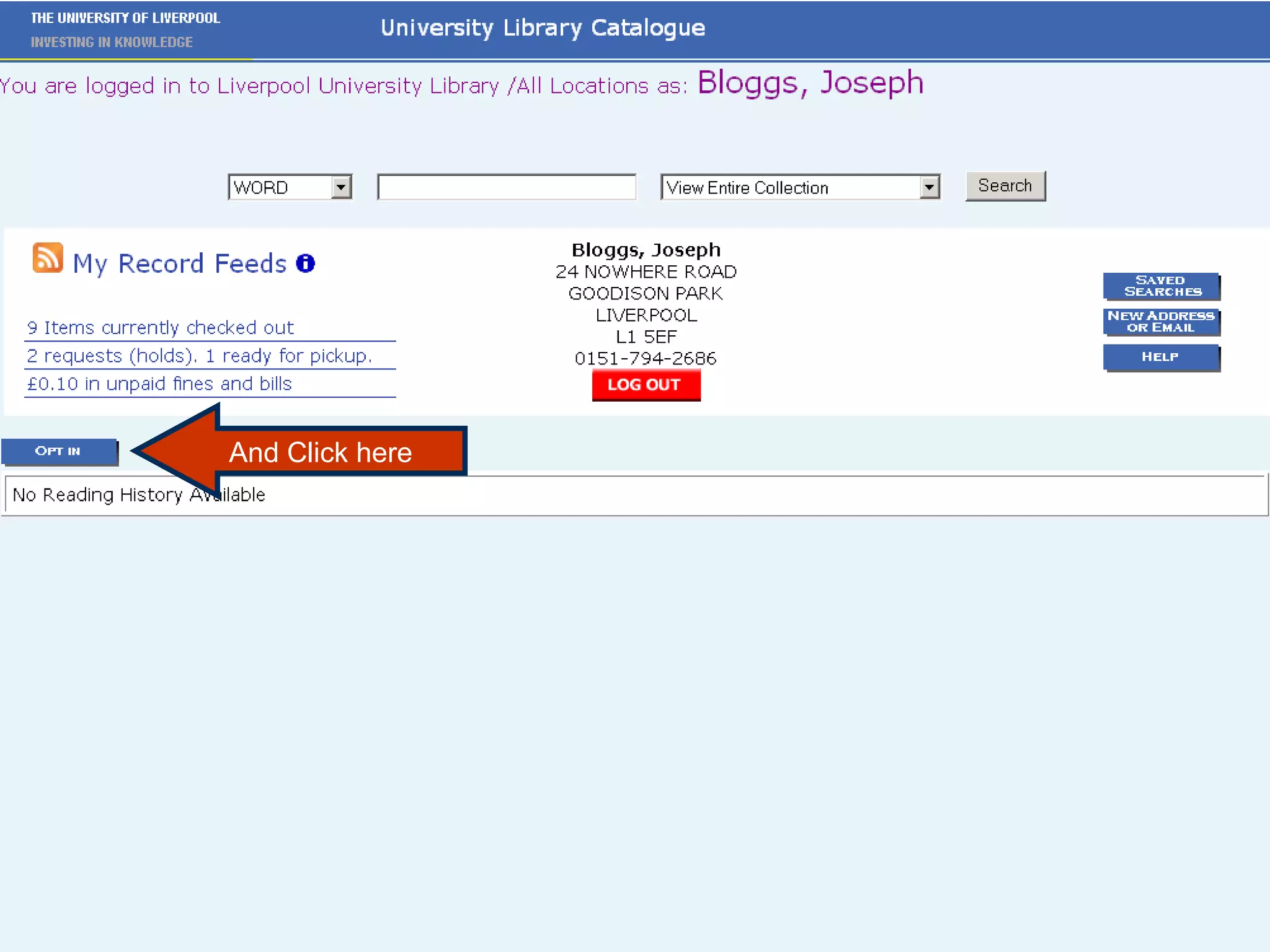The width and height of the screenshot is (1270, 952).
Task: Click The University of Liverpool logo
Action: click(125, 29)
